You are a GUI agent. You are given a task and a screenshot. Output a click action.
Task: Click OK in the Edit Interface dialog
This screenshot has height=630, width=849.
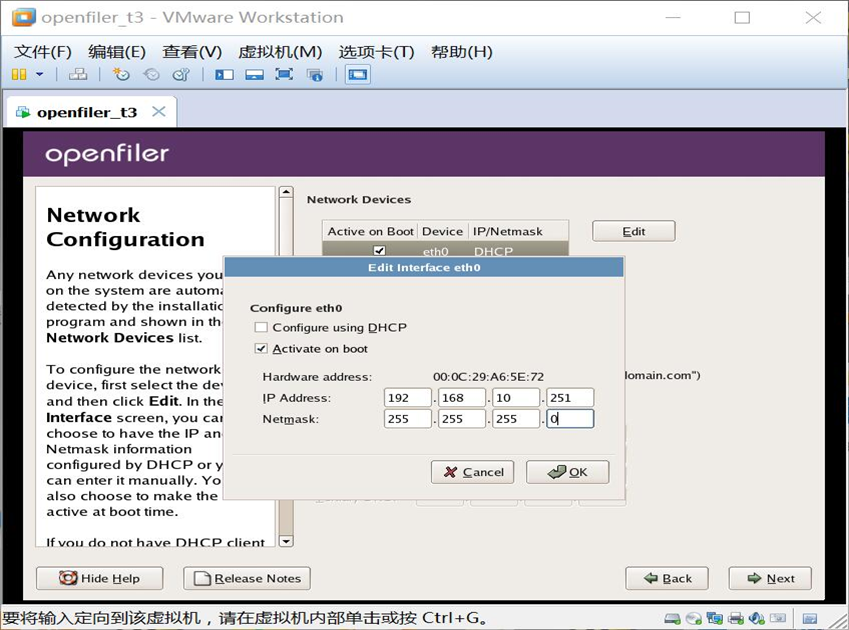coord(567,472)
